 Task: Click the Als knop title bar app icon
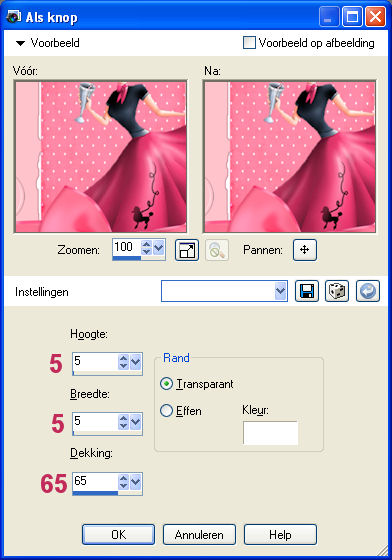click(x=14, y=17)
